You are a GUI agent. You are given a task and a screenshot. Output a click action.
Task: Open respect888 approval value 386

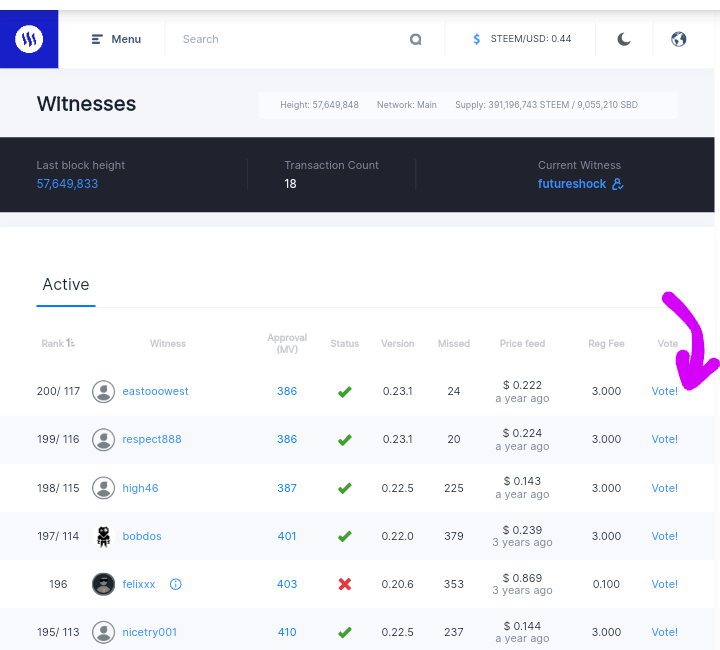pyautogui.click(x=287, y=439)
